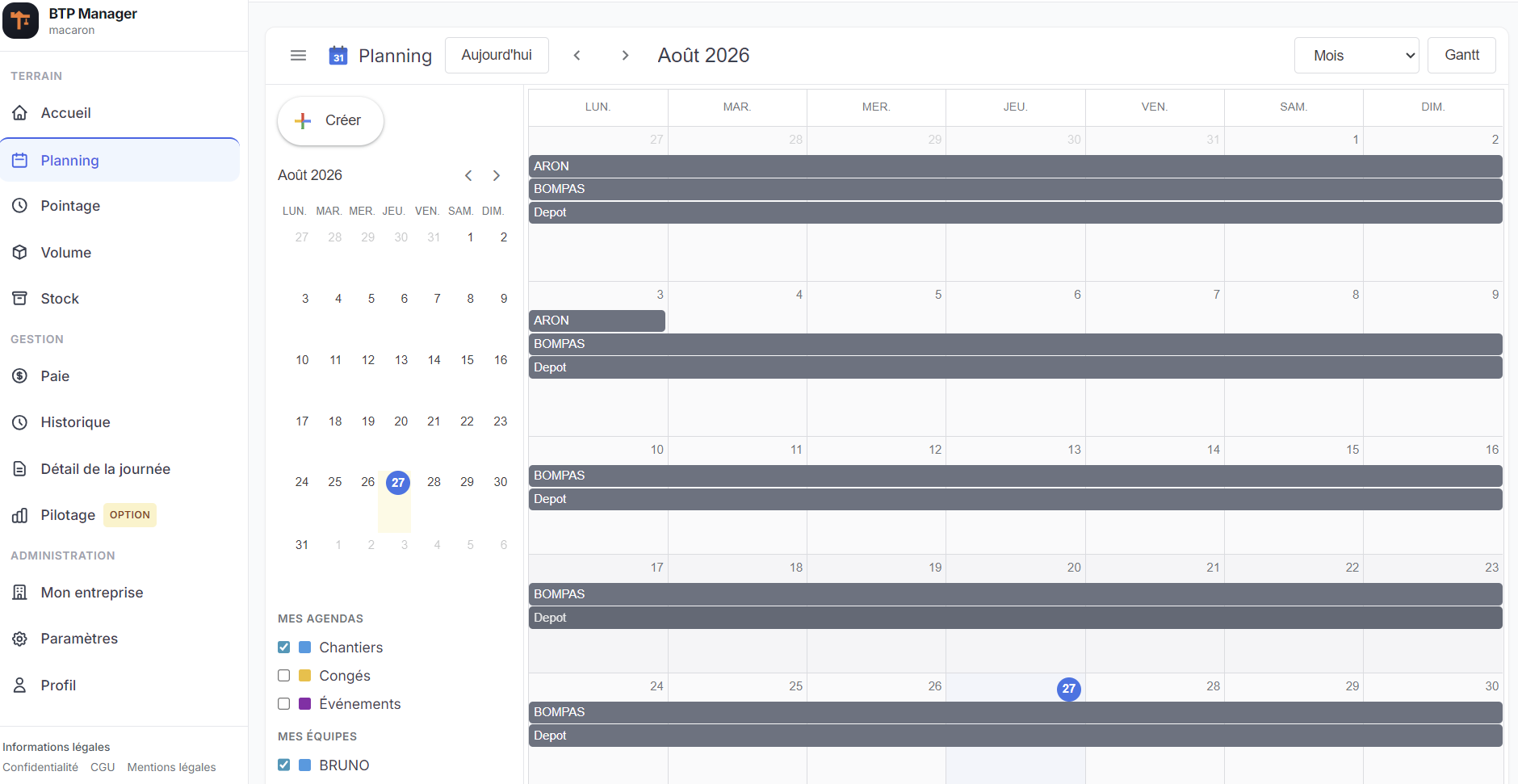
Task: Click the Historique clock icon
Action: (20, 422)
